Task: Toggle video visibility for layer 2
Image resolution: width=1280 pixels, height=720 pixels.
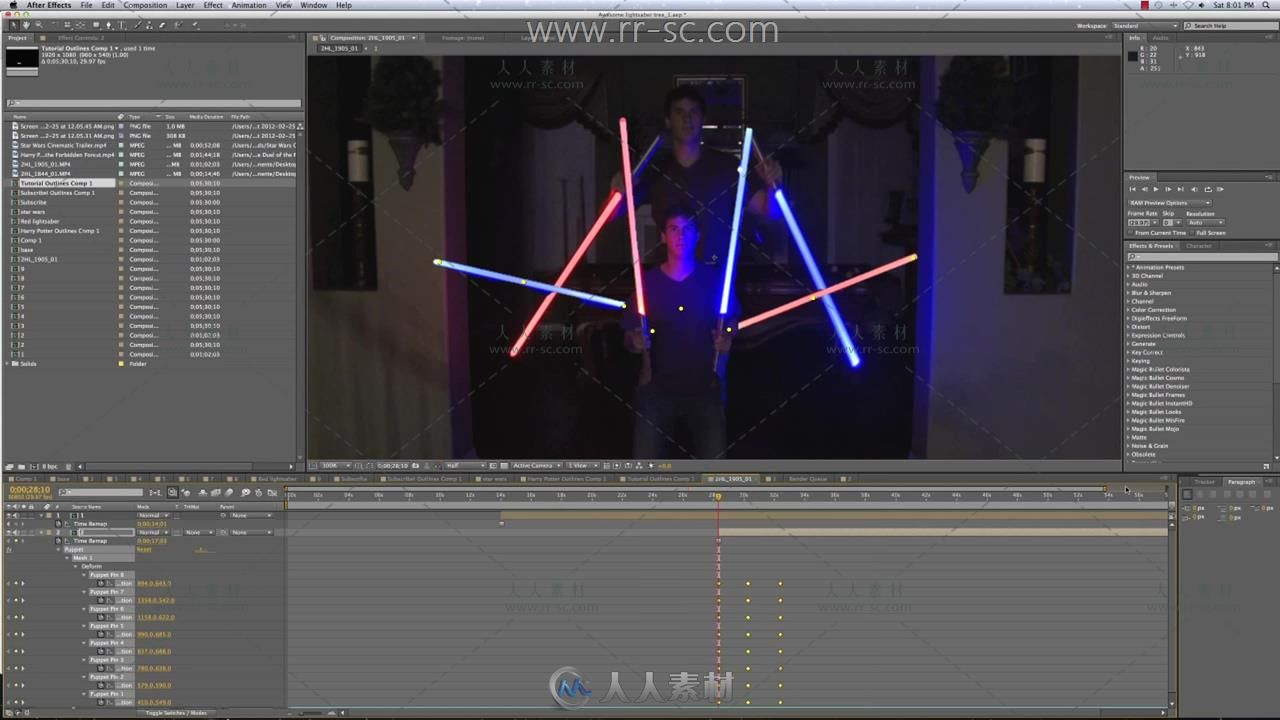Action: pyautogui.click(x=9, y=532)
